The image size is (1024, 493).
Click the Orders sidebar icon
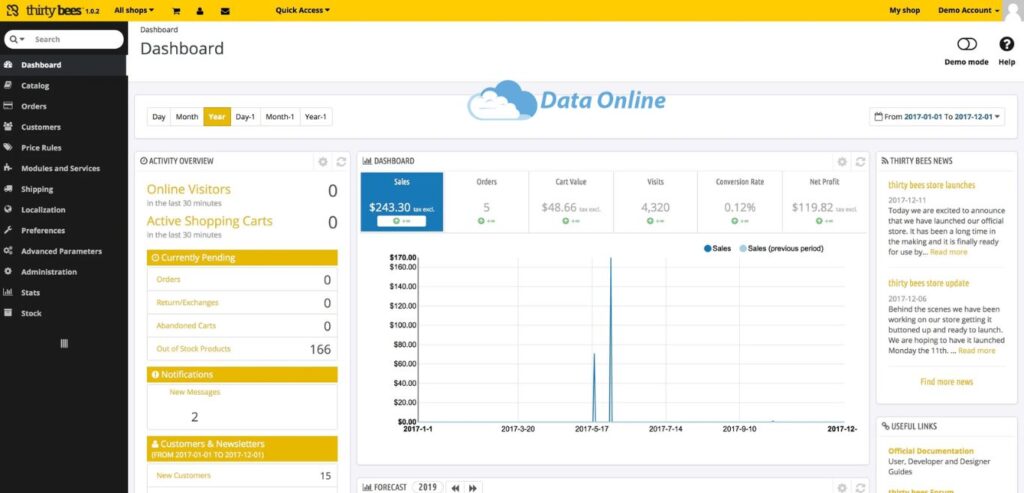pos(8,106)
